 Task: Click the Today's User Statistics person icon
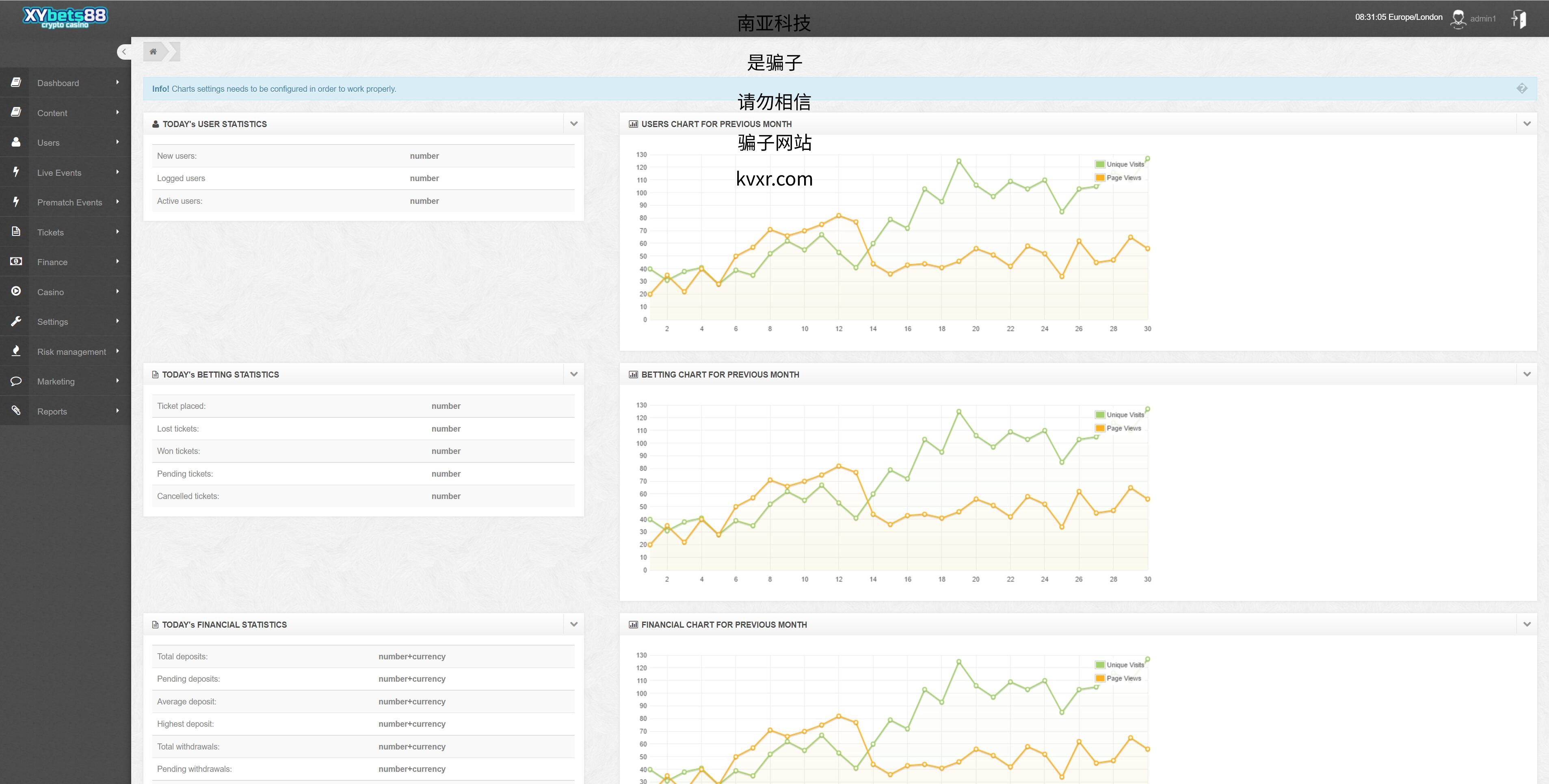click(156, 124)
